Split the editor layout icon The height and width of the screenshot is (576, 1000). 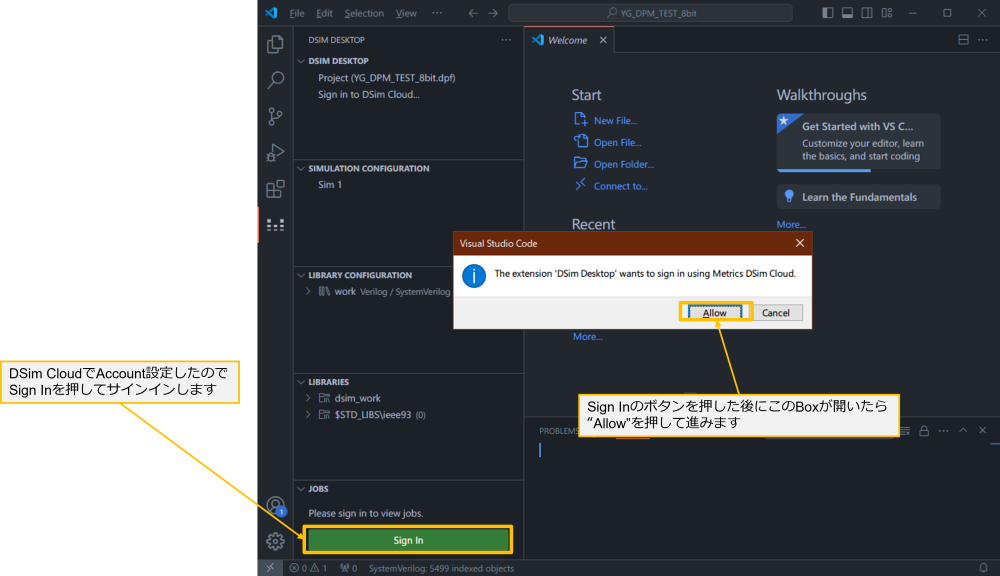[963, 40]
